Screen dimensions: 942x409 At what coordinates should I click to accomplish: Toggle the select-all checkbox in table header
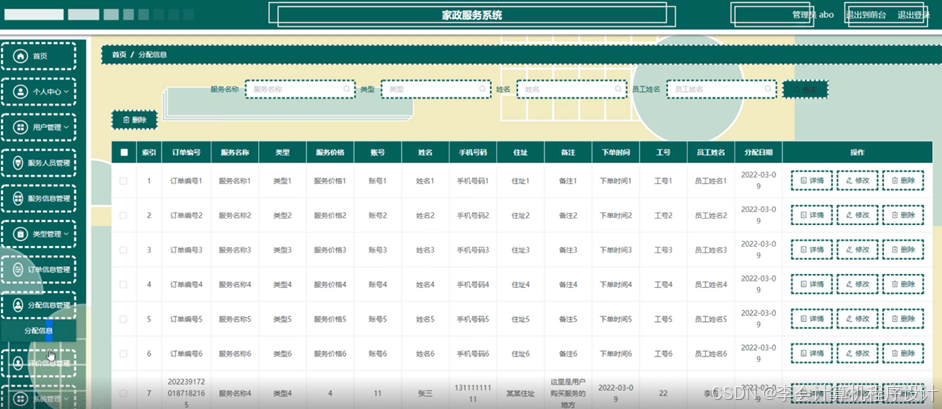pyautogui.click(x=124, y=153)
